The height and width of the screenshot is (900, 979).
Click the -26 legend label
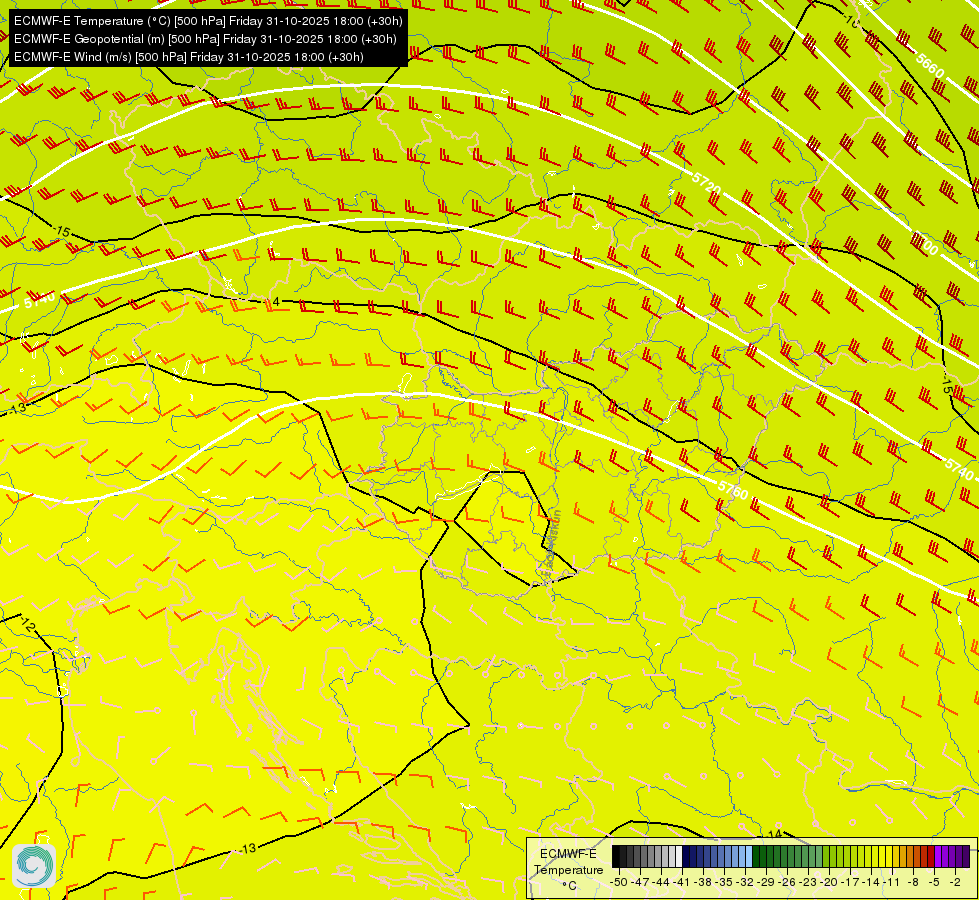787,882
